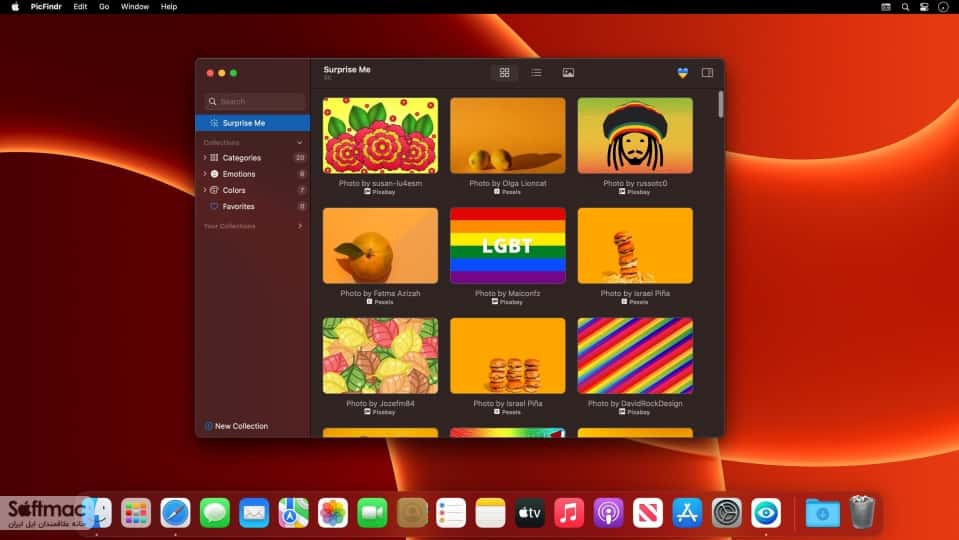This screenshot has height=540, width=959.
Task: Open the Window menu
Action: [135, 7]
